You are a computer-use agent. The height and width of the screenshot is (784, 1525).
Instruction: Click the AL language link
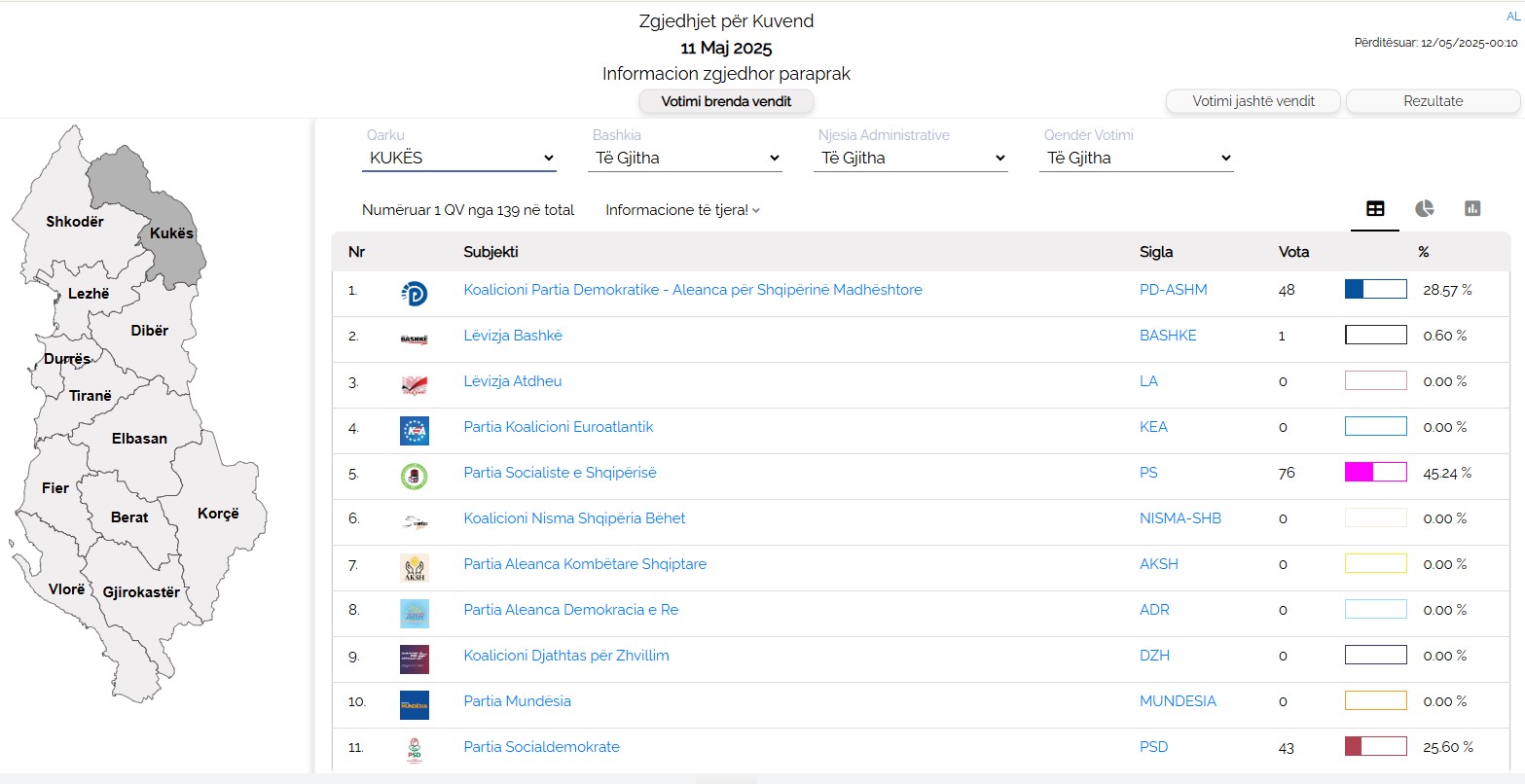point(1512,17)
